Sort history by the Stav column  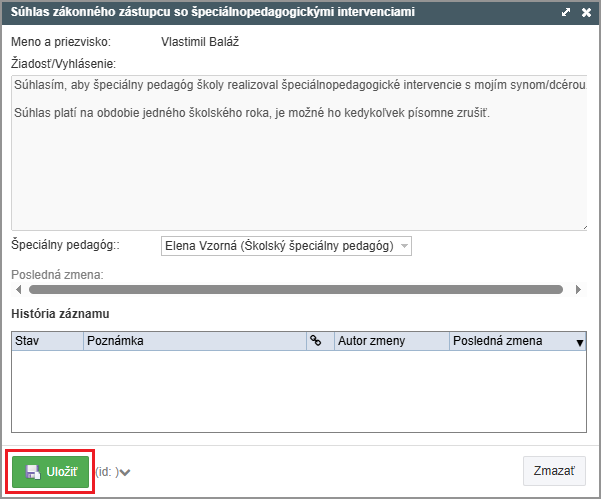(47, 341)
